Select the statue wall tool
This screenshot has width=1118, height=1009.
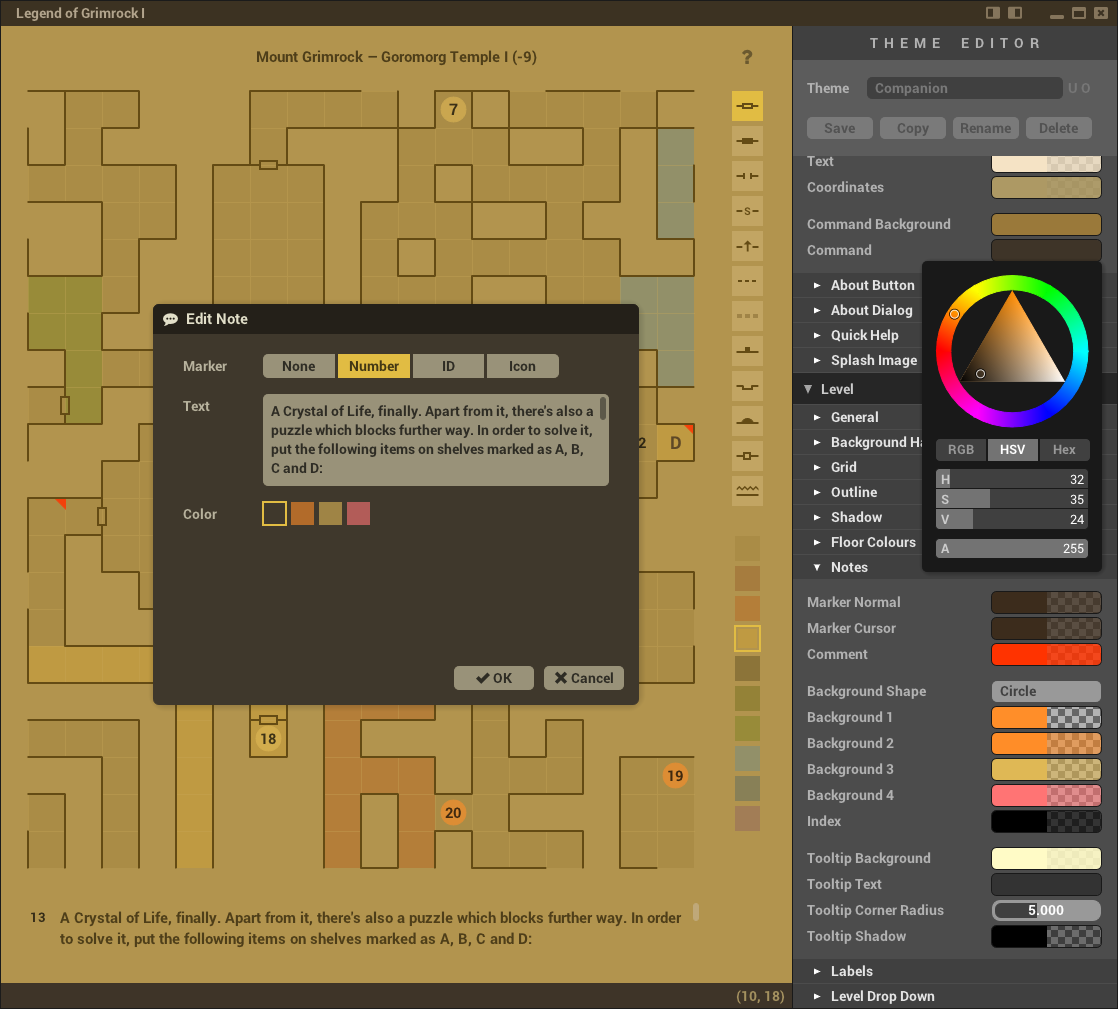[x=747, y=421]
